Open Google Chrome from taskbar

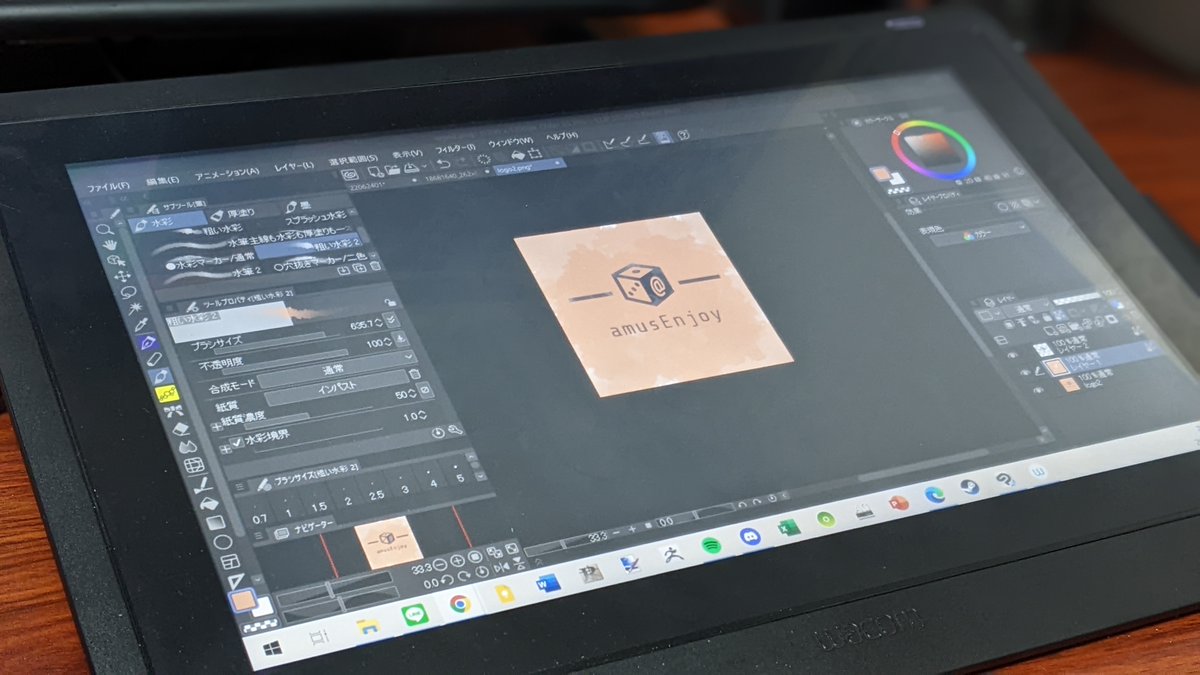coord(460,603)
